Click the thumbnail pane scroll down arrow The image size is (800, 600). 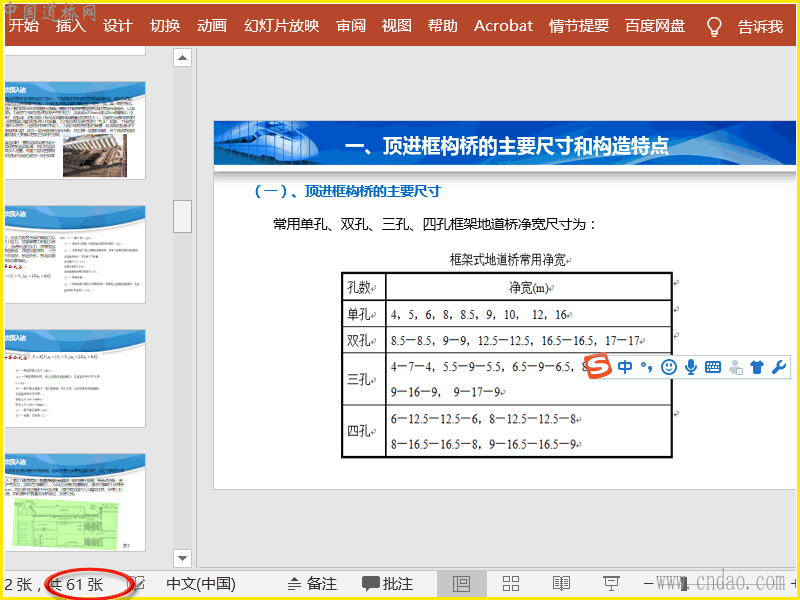[x=182, y=558]
